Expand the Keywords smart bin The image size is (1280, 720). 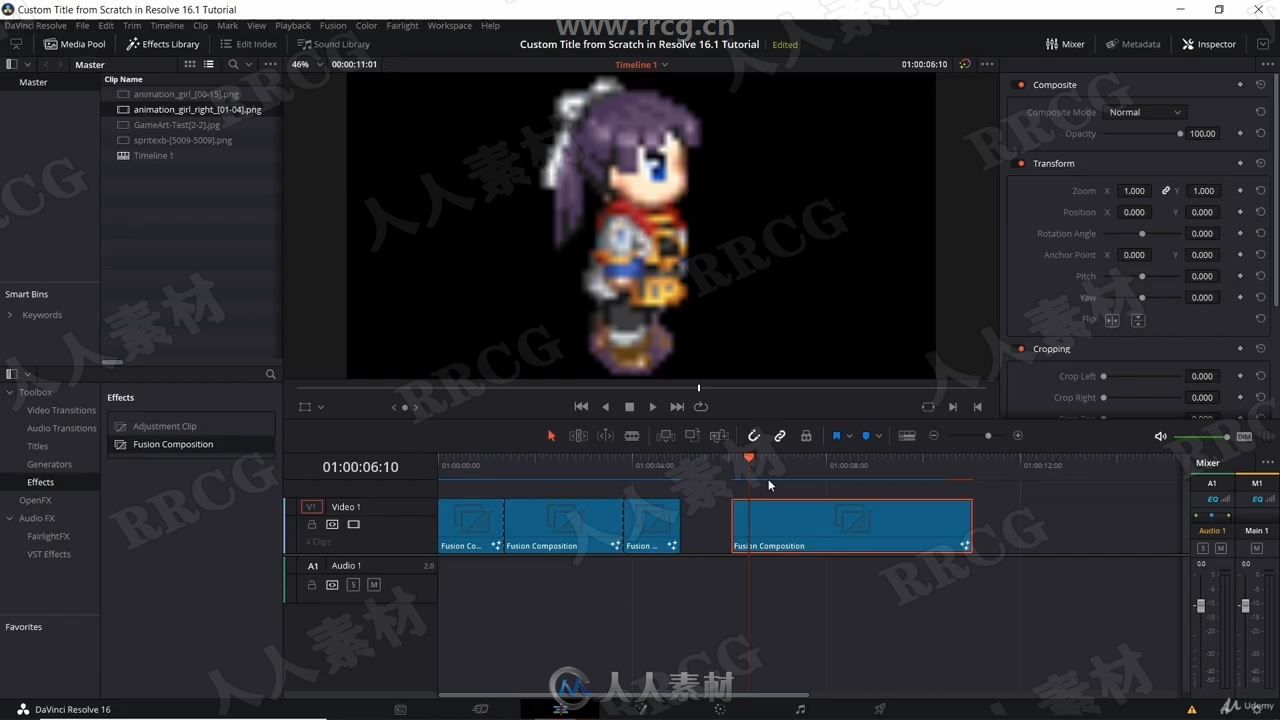pyautogui.click(x=10, y=315)
